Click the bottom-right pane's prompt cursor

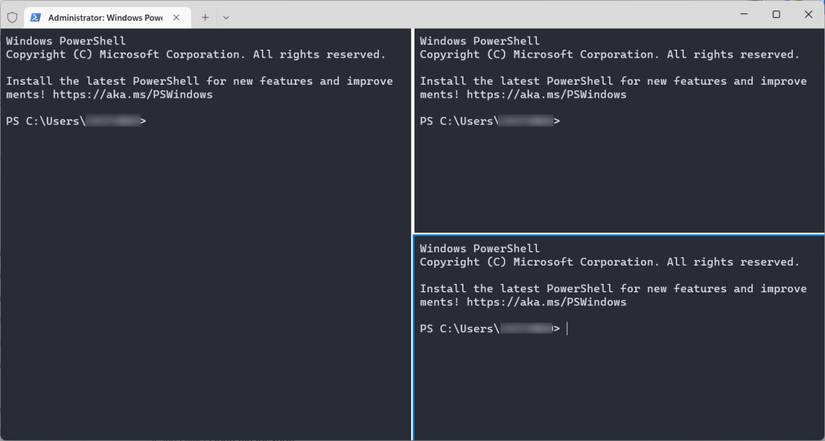pyautogui.click(x=567, y=328)
